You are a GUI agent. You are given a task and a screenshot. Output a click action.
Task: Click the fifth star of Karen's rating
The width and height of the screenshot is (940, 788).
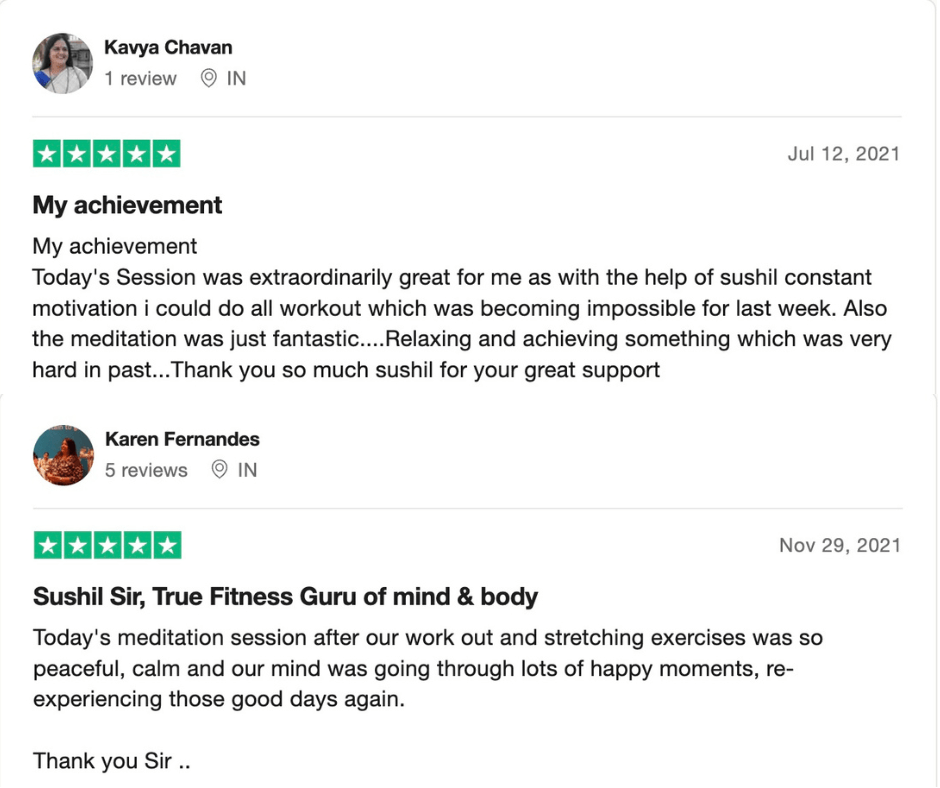click(x=167, y=545)
